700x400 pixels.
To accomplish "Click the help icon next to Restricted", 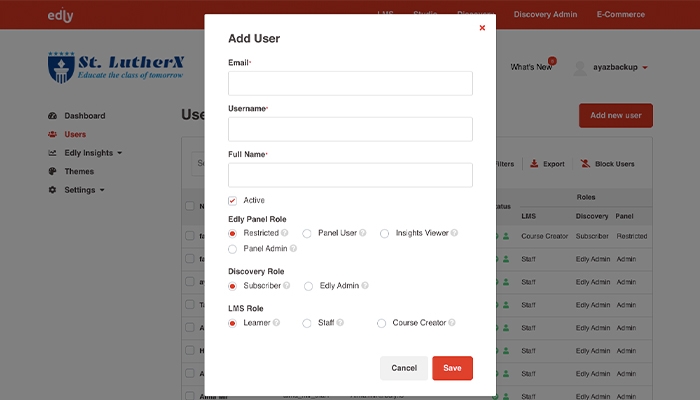I will (286, 233).
